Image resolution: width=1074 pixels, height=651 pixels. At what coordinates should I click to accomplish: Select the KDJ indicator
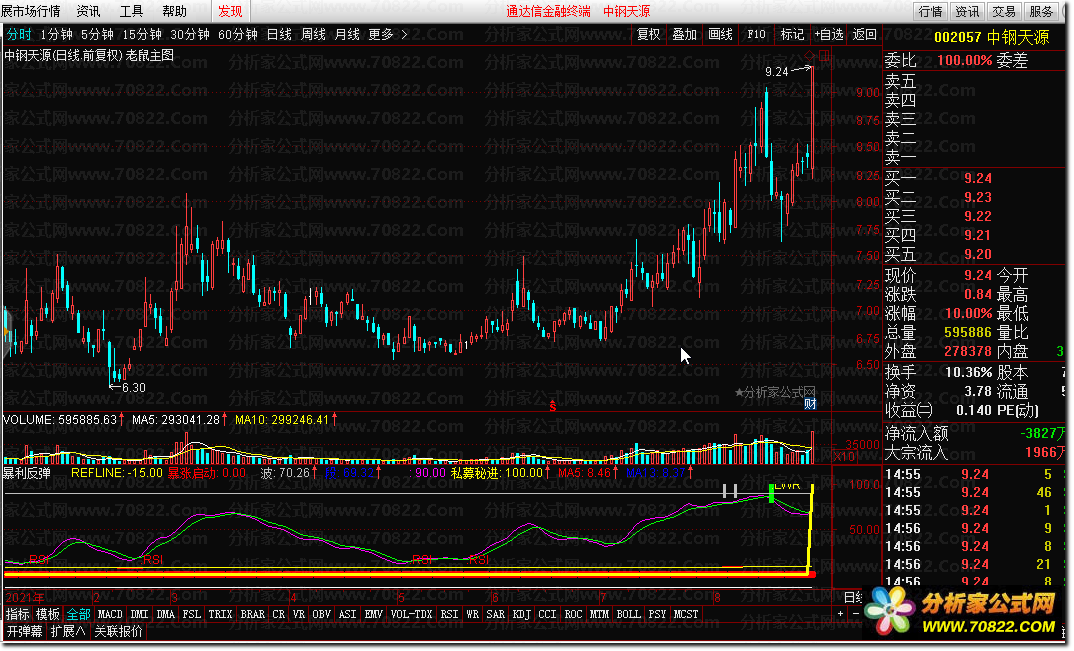point(521,615)
